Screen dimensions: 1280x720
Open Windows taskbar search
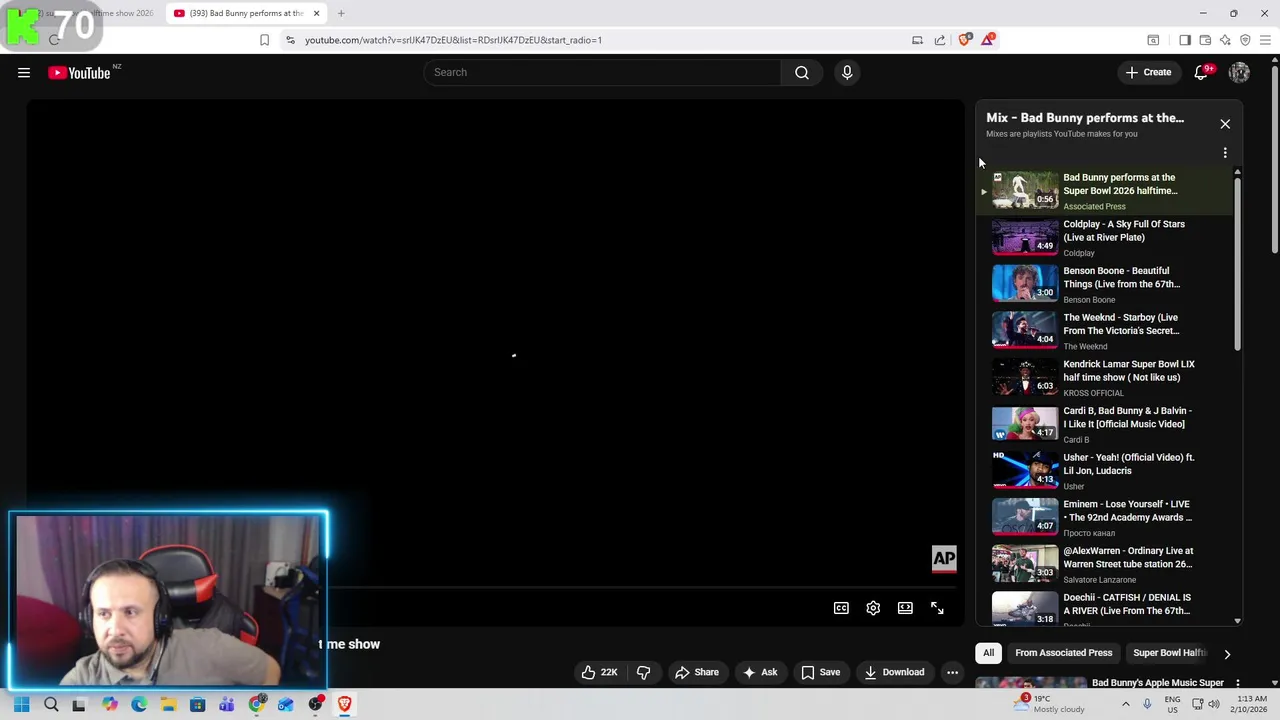coord(51,704)
